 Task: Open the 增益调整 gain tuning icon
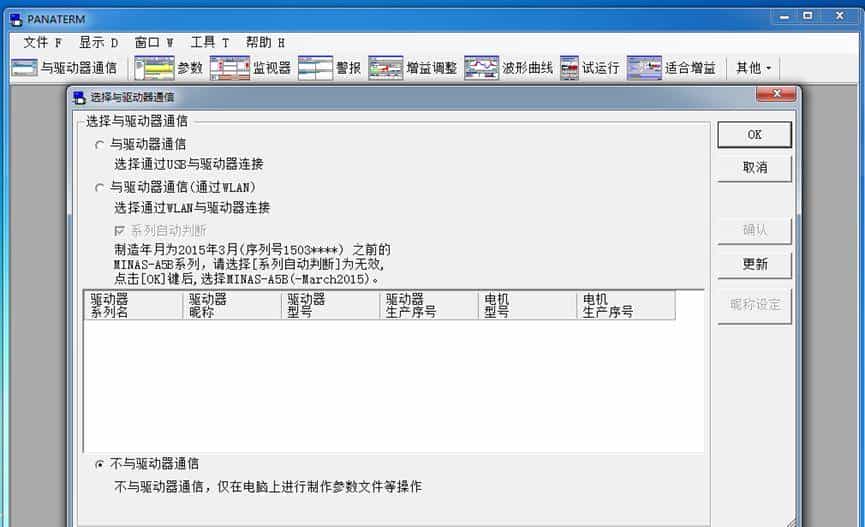[x=386, y=68]
